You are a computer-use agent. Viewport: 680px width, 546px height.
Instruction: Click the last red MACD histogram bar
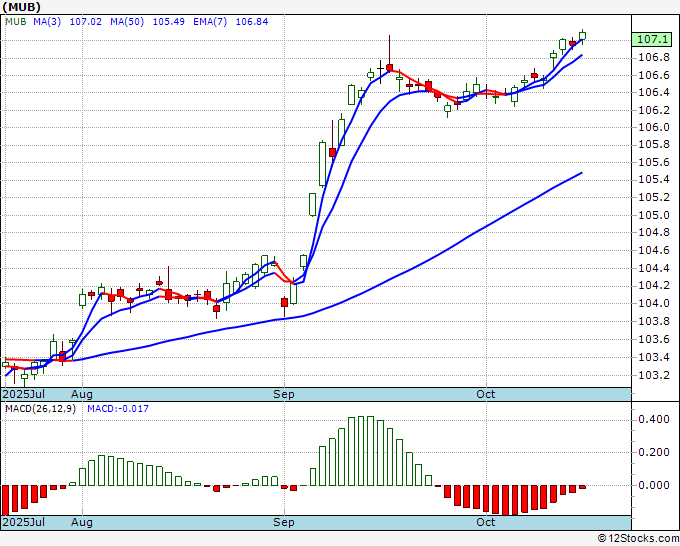(582, 487)
